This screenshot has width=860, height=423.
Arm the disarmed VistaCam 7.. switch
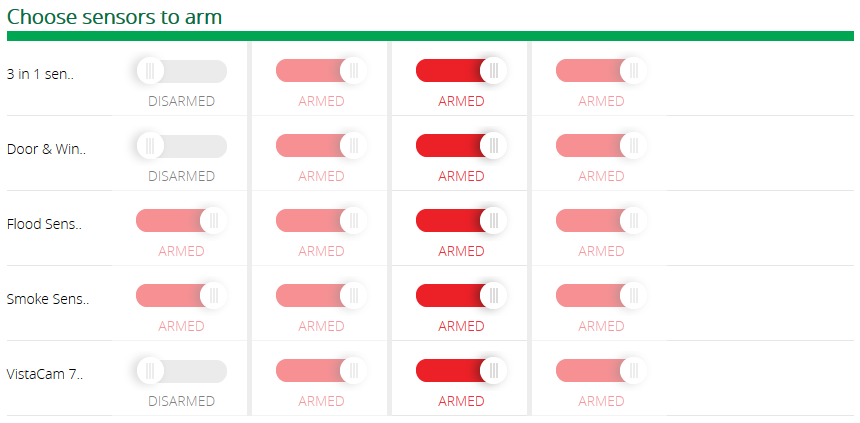tap(181, 371)
